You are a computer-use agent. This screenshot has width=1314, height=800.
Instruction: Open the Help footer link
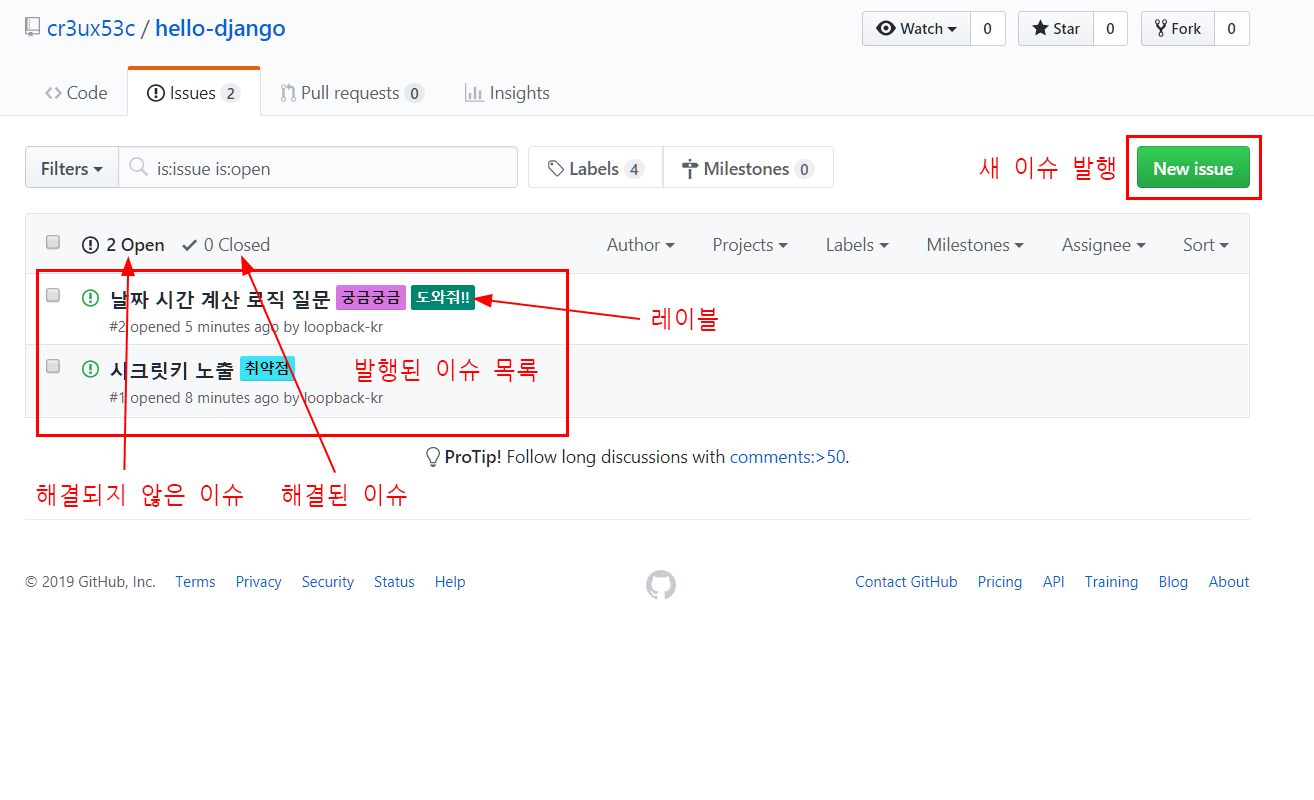[x=450, y=582]
